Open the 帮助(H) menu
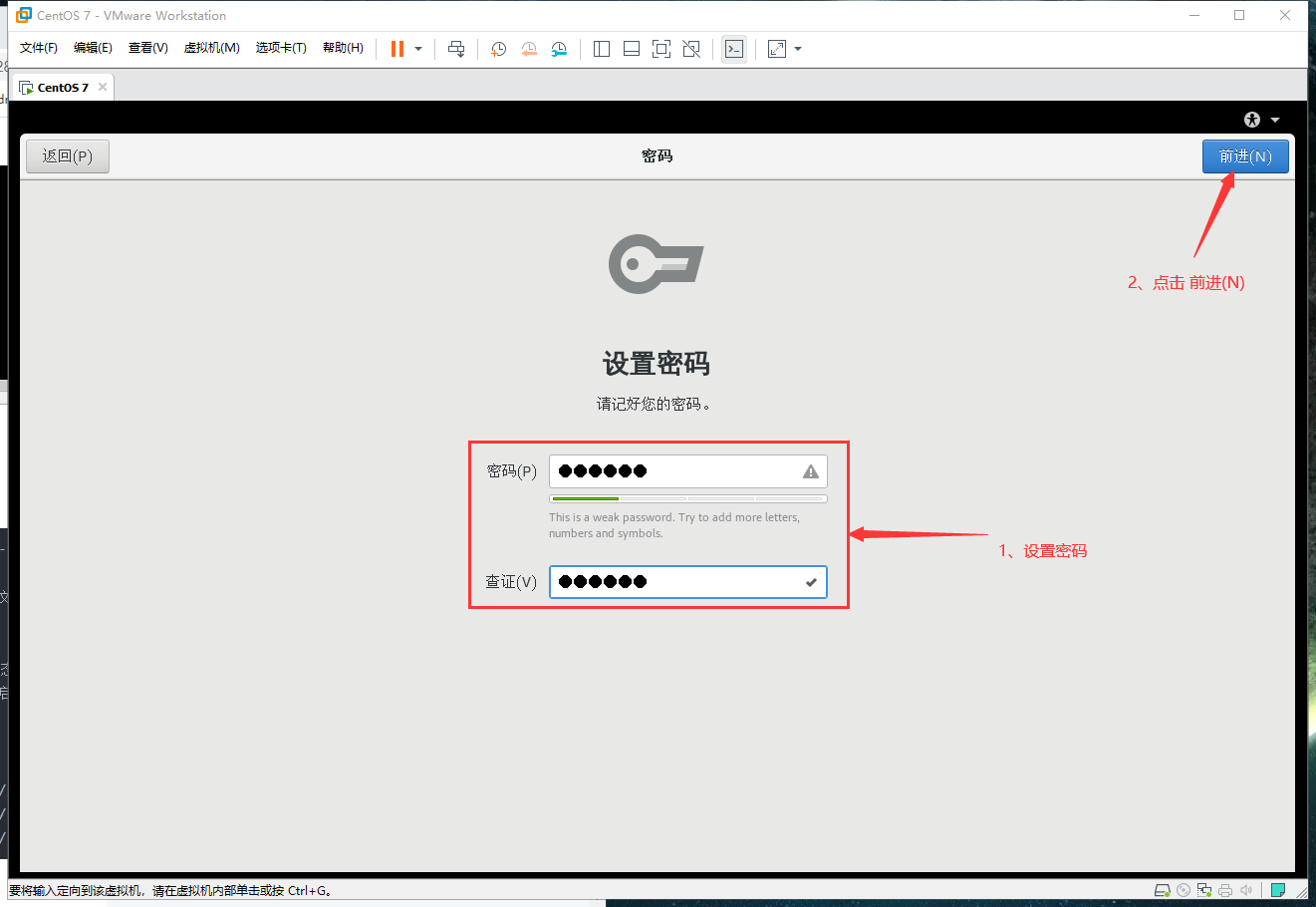 pyautogui.click(x=343, y=48)
